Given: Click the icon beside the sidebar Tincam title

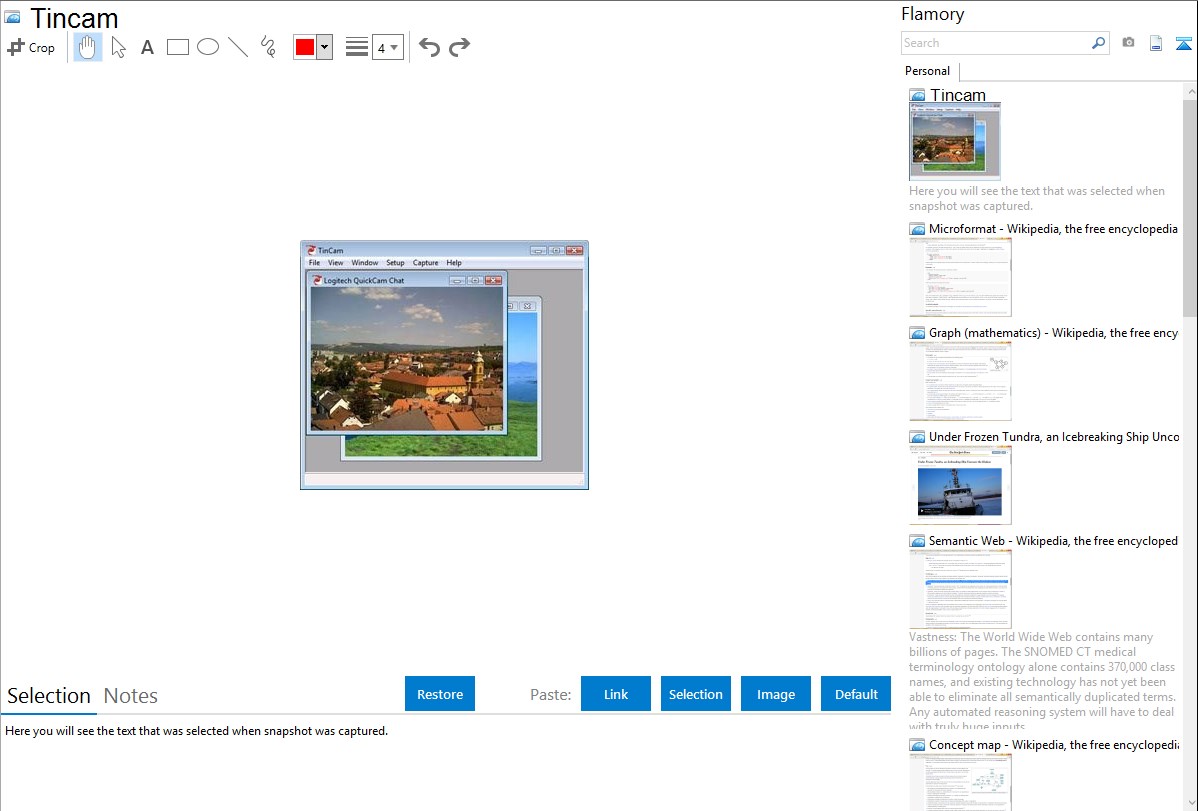Looking at the screenshot, I should [x=918, y=96].
